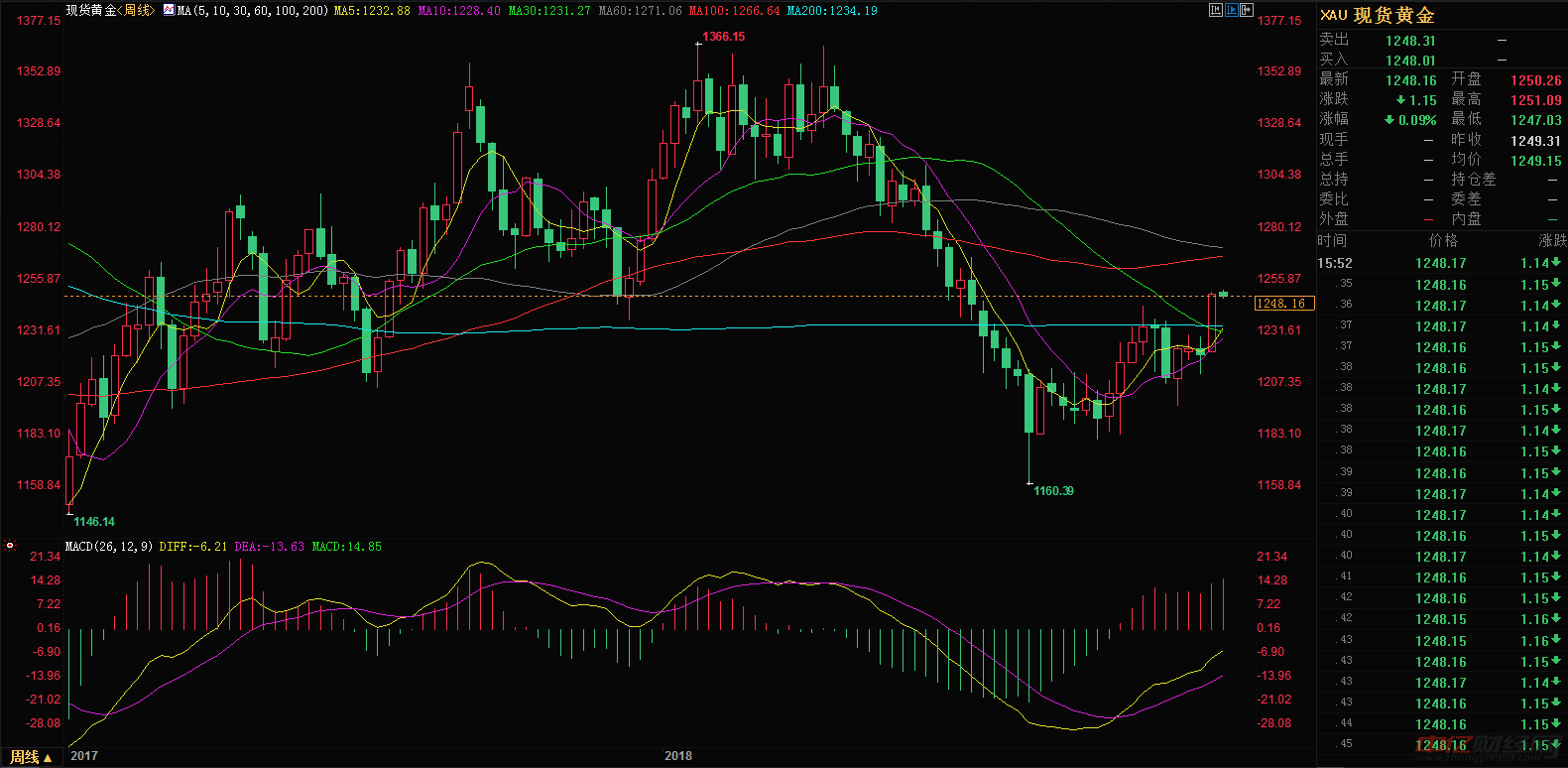This screenshot has width=1568, height=768.
Task: Click the 时间 column header in tick list
Action: coord(1332,241)
